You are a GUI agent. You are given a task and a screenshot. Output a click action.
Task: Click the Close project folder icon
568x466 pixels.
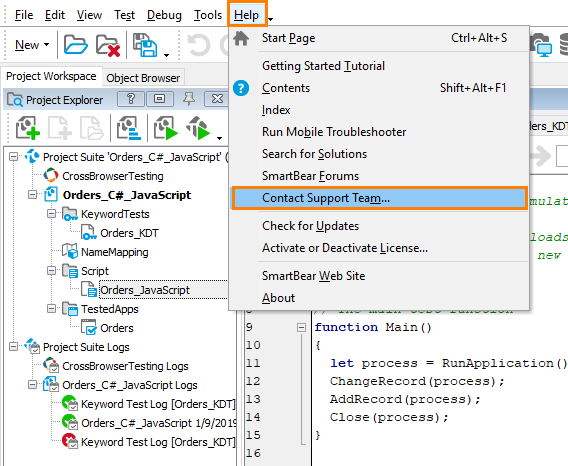(108, 45)
